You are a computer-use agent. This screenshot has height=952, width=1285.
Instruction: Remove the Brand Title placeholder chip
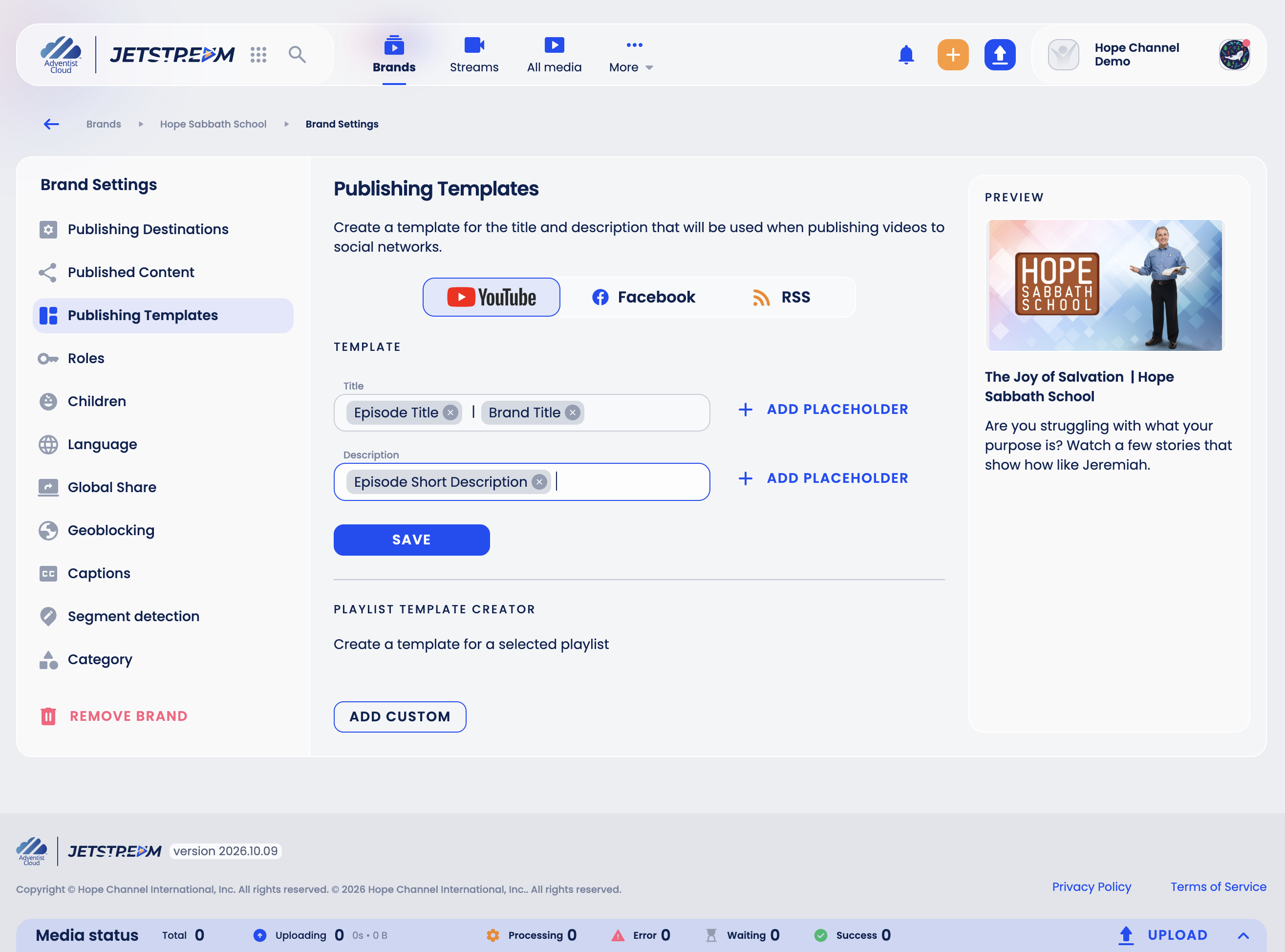click(x=573, y=412)
